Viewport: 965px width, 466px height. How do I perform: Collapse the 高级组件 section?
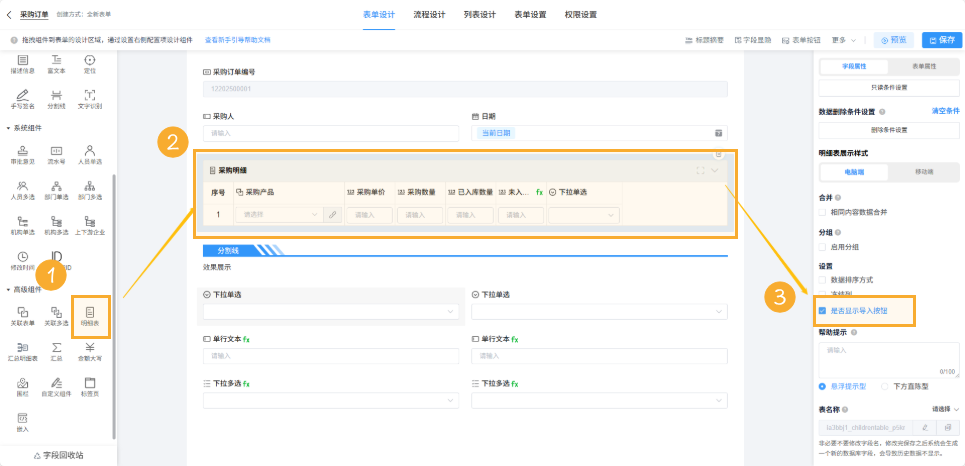(9, 289)
